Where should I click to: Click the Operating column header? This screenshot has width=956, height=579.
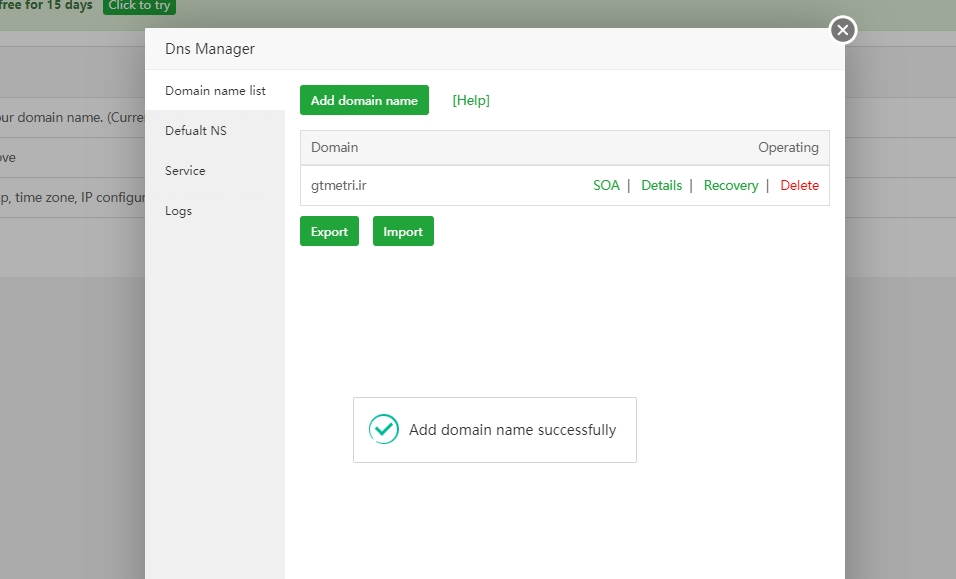[x=788, y=147]
